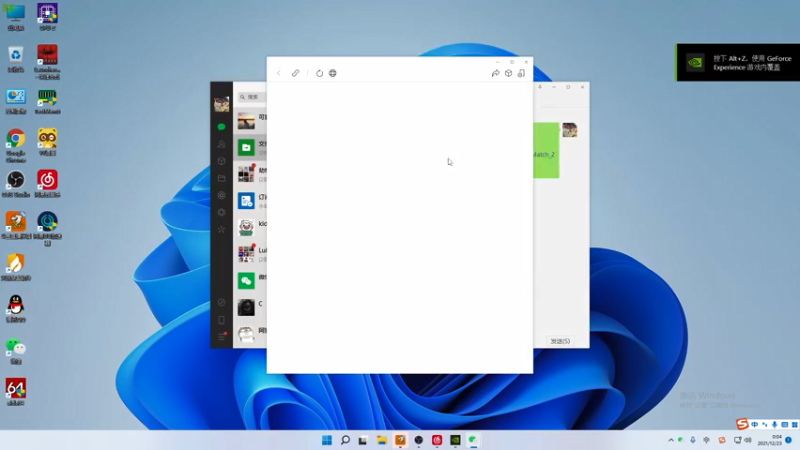This screenshot has height=450, width=800.
Task: Click the Sogou input method S logo
Action: pos(742,423)
